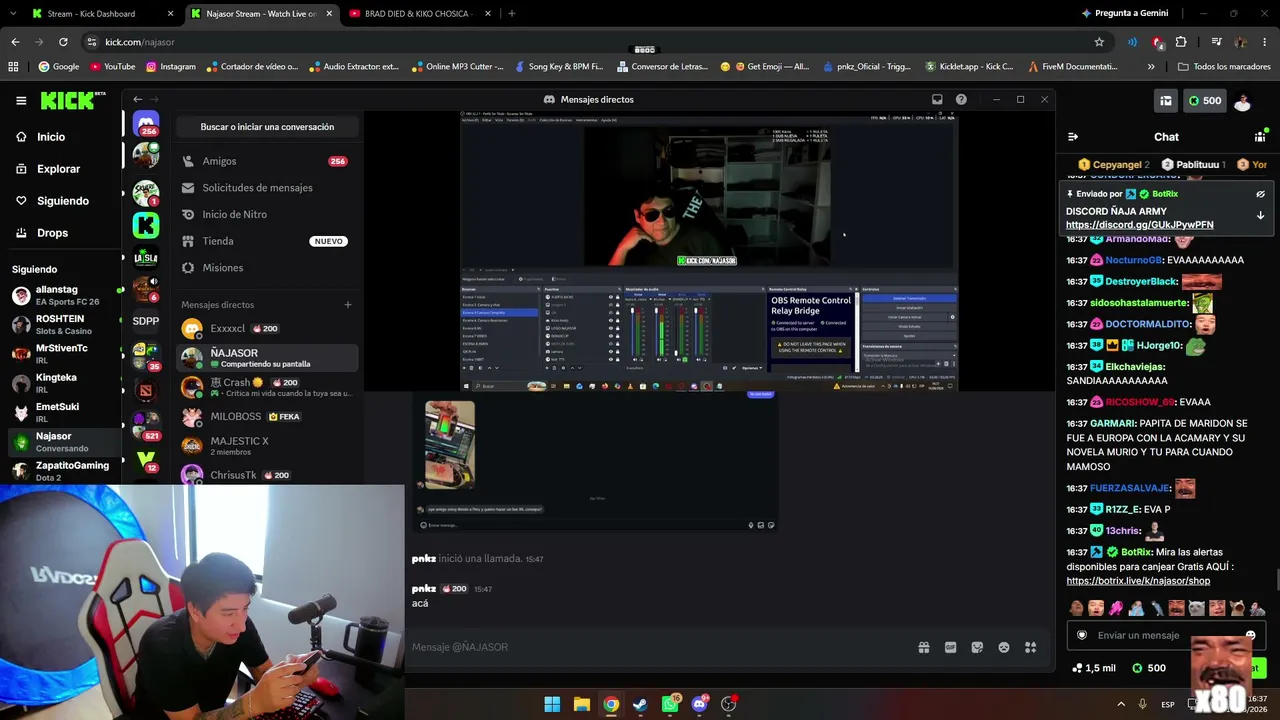The image size is (1280, 720).
Task: Reload the current page
Action: point(63,42)
